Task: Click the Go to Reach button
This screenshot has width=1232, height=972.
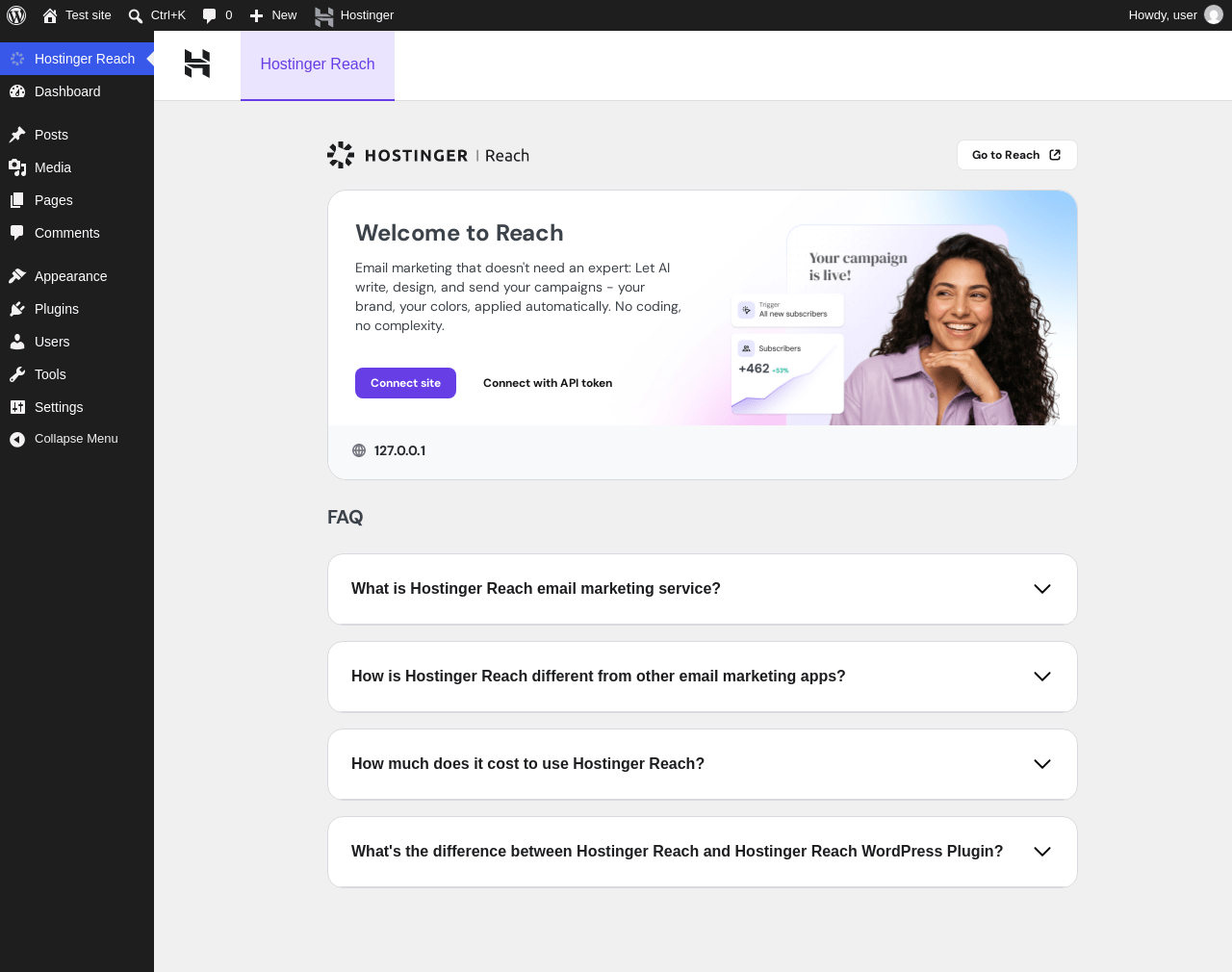Action: [x=1017, y=155]
